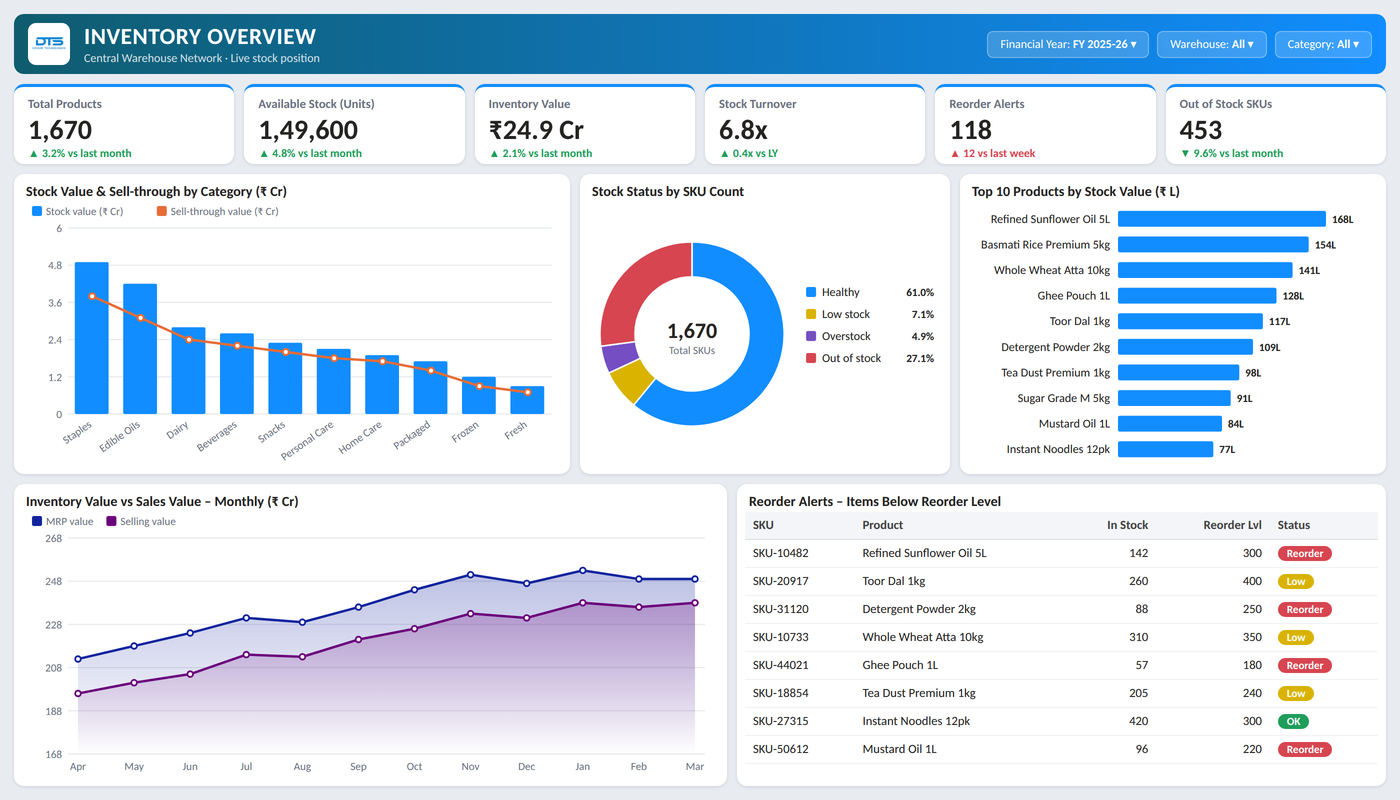Toggle the Sell-through value legend swatch
The width and height of the screenshot is (1400, 800).
pos(162,212)
